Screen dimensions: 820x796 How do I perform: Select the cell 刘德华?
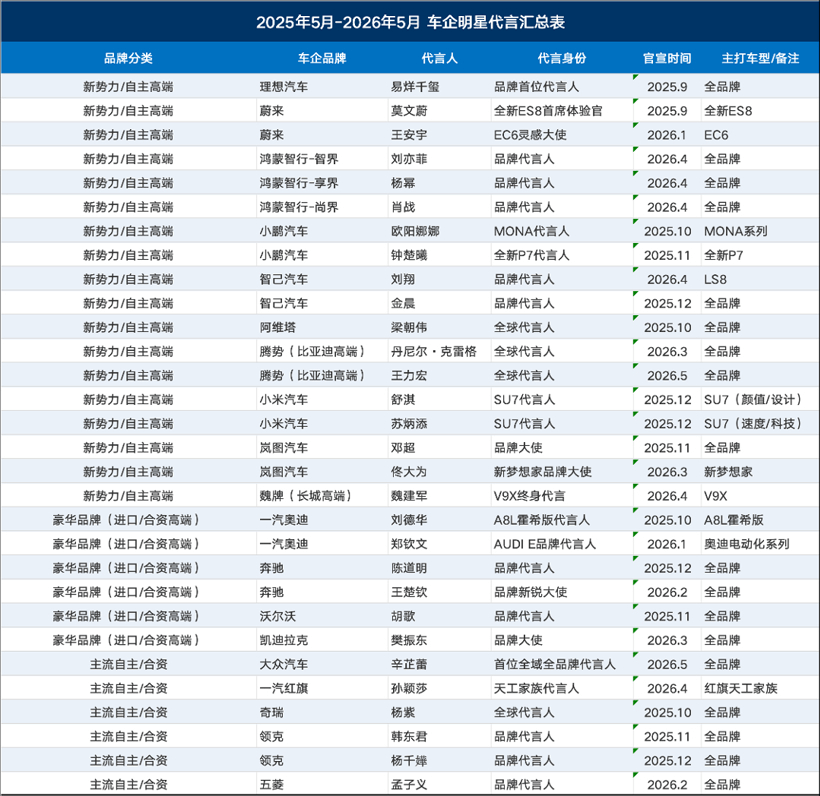coord(409,520)
